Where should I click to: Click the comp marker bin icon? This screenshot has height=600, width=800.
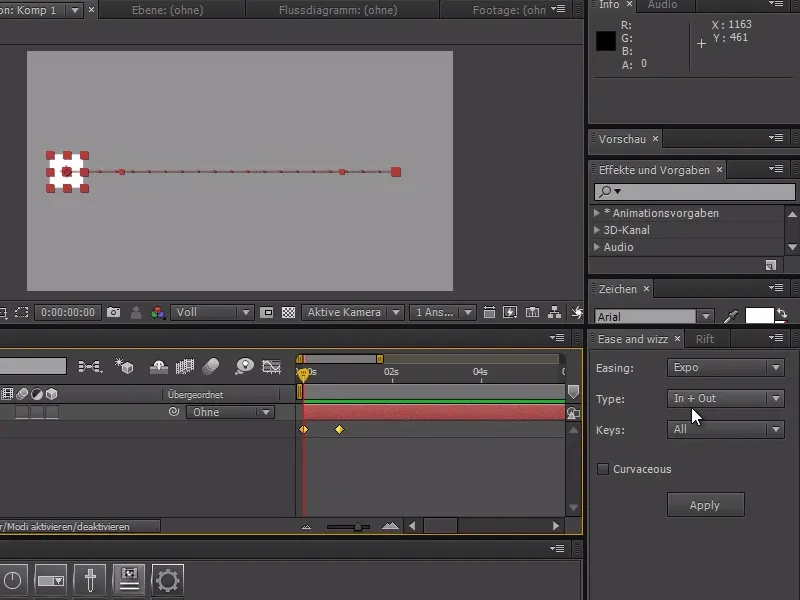click(x=573, y=392)
